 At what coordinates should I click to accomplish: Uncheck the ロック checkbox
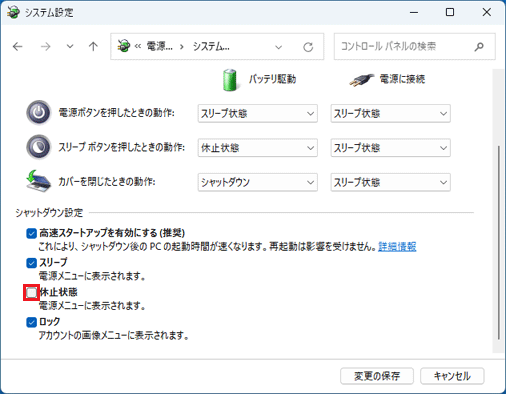click(31, 322)
